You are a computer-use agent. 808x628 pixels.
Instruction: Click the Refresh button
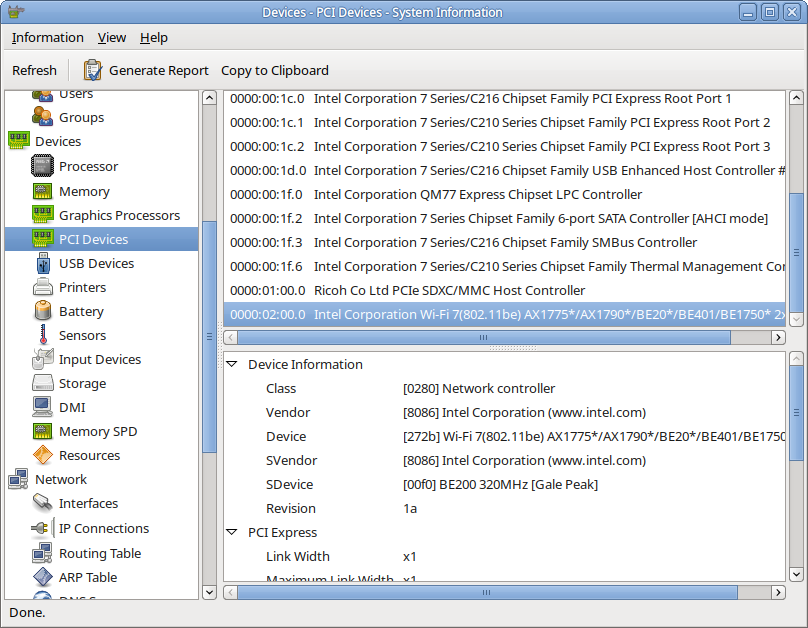tap(35, 71)
